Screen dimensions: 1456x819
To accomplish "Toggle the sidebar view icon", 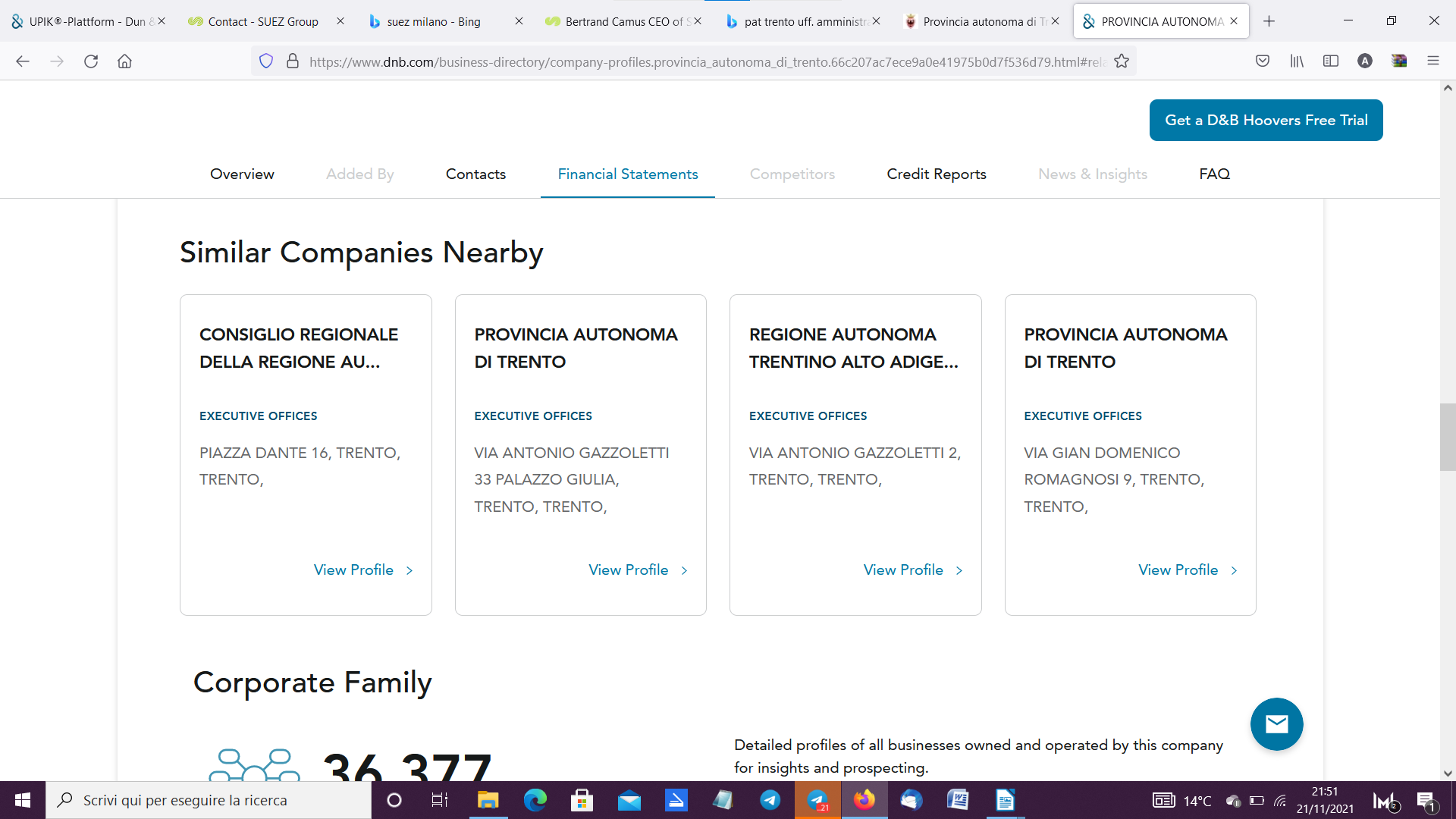I will tap(1331, 61).
